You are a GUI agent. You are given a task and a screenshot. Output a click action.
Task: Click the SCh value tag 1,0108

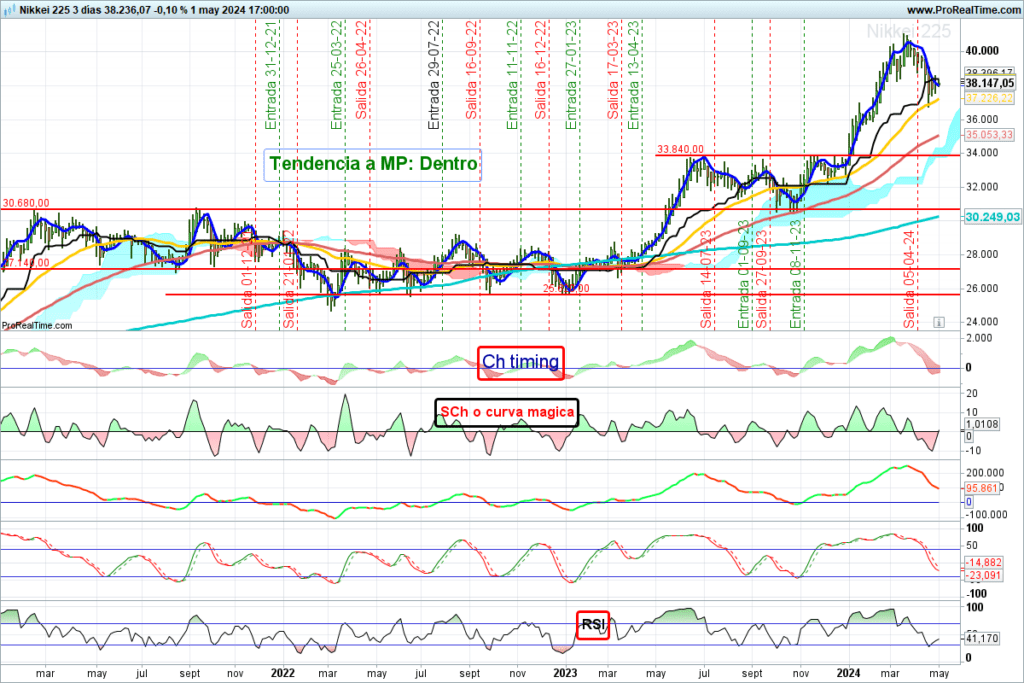click(x=982, y=424)
